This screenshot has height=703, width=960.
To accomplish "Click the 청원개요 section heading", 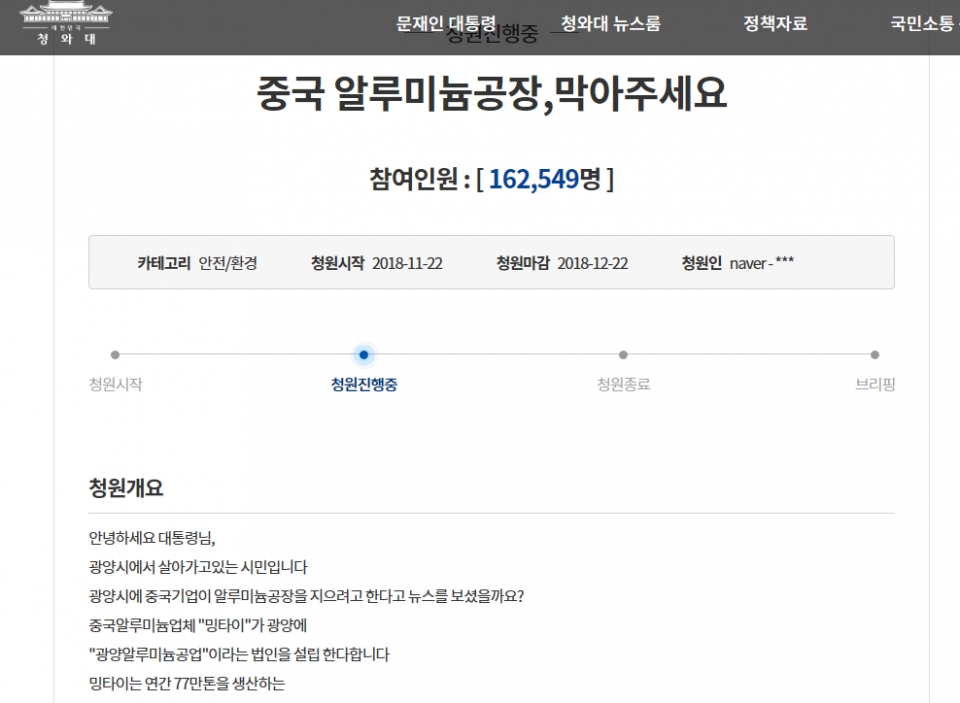I will [126, 488].
